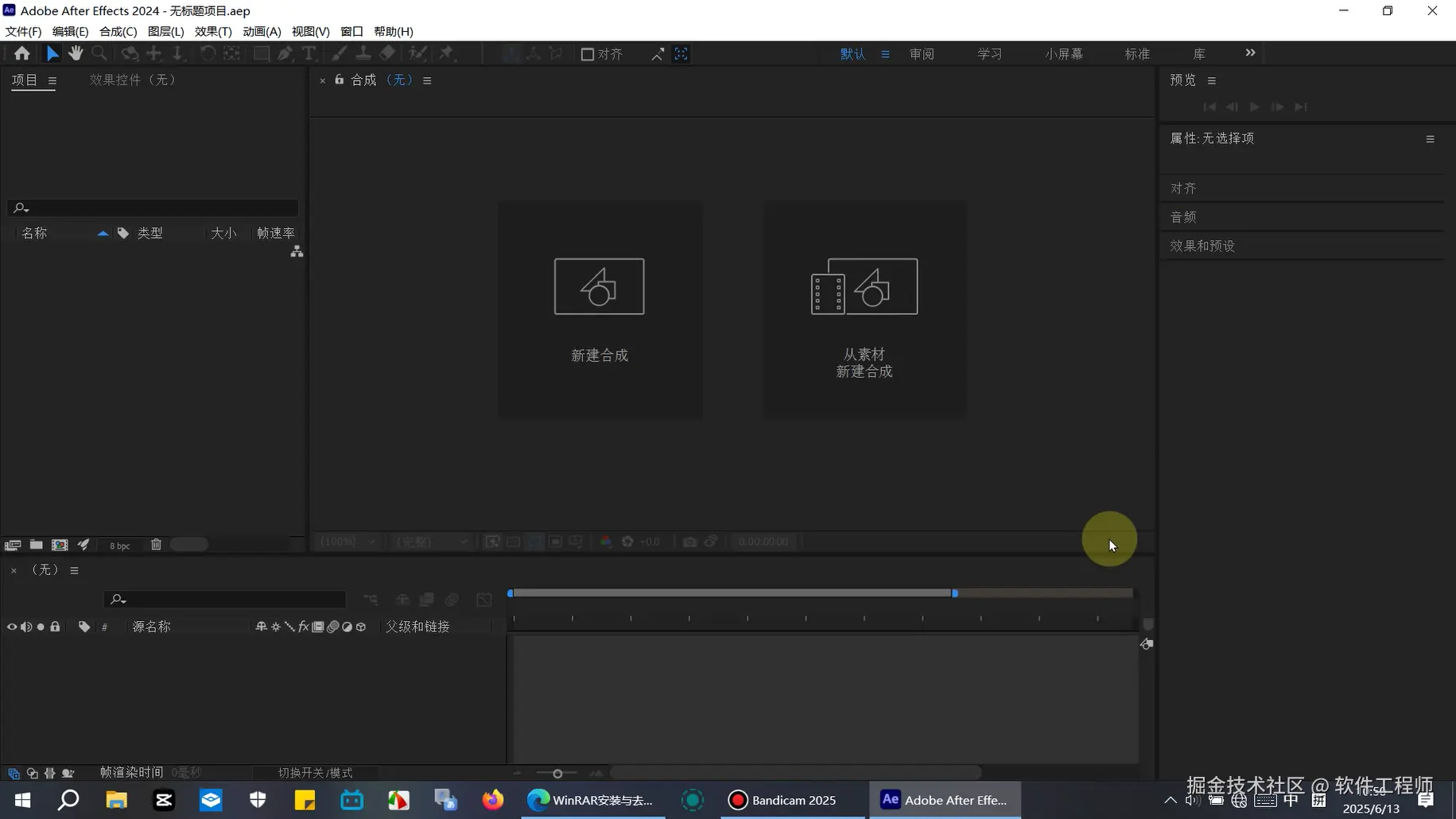
Task: Click the 3D layer cube switch column
Action: point(361,627)
